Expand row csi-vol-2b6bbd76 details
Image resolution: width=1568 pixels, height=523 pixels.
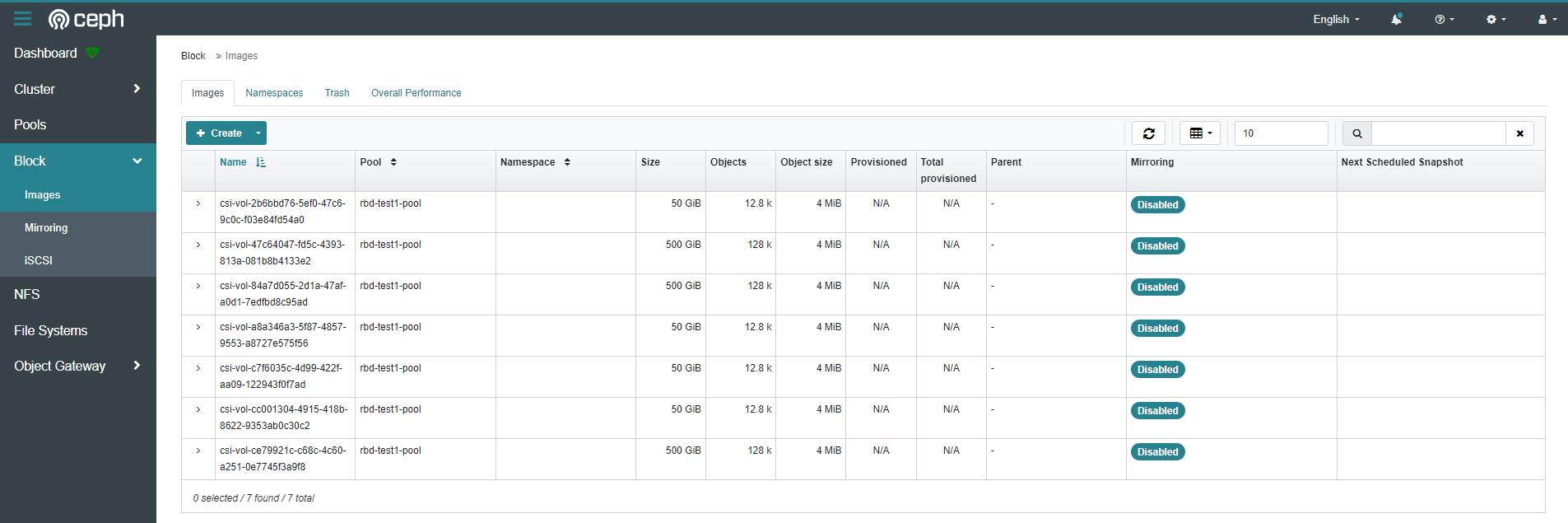[198, 203]
